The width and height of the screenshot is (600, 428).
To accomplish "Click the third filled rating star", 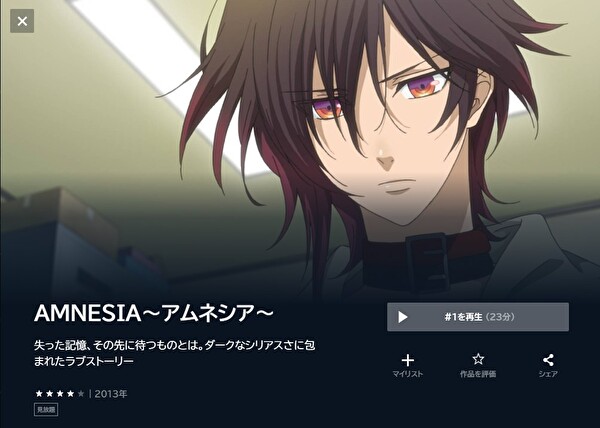I will (x=60, y=393).
